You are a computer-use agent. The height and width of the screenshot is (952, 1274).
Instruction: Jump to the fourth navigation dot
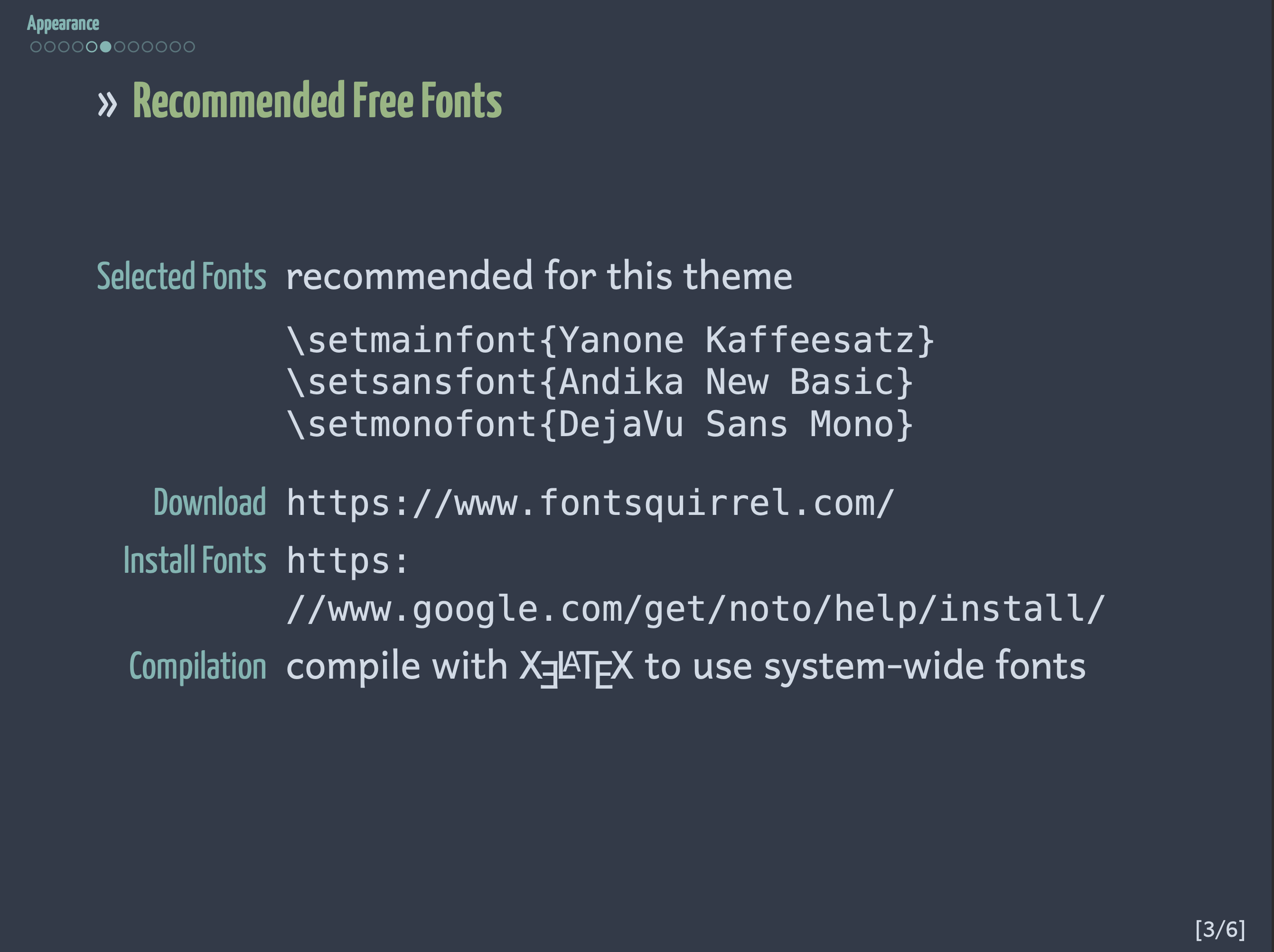tap(78, 47)
